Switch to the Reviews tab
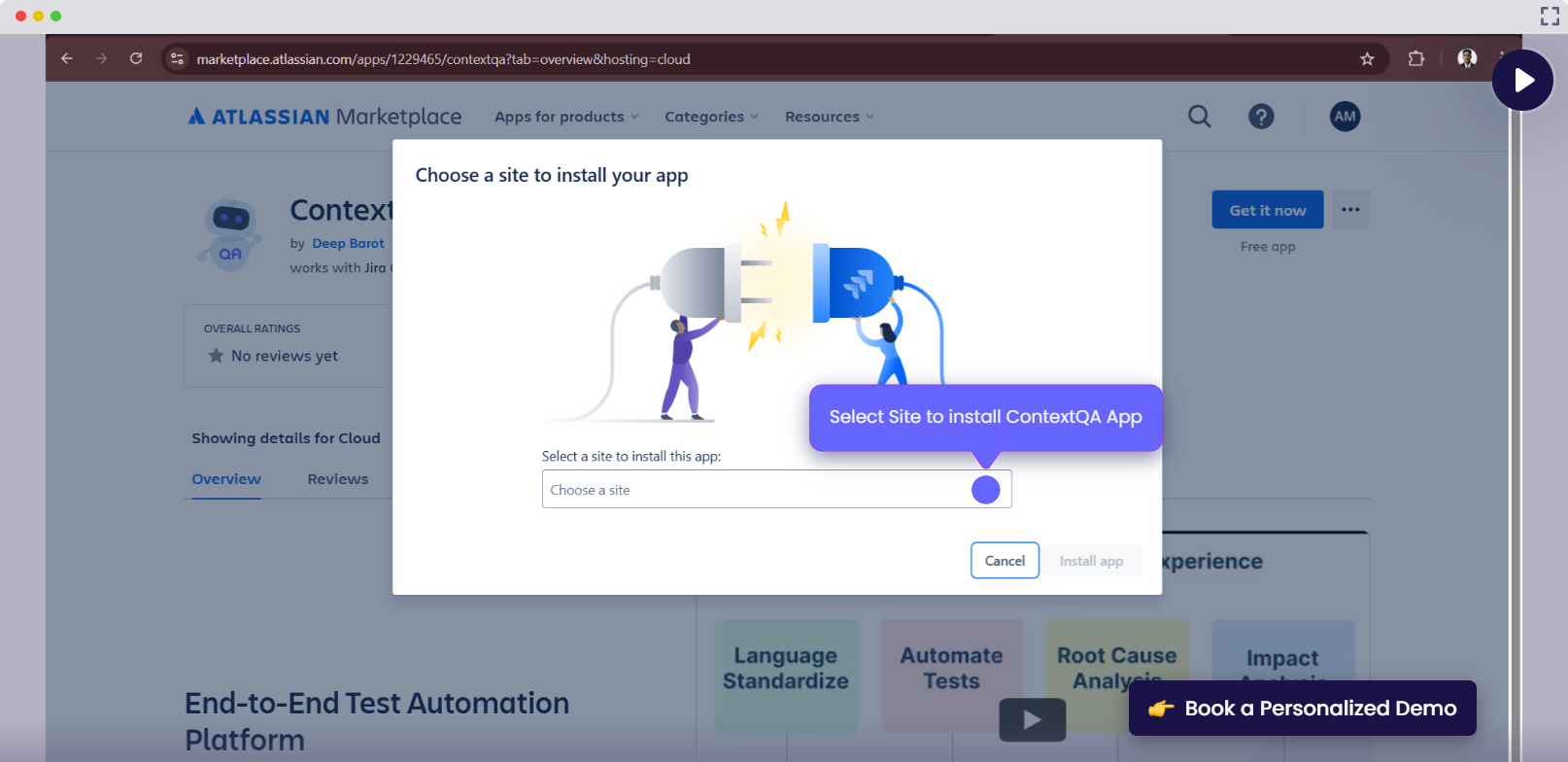 337,479
